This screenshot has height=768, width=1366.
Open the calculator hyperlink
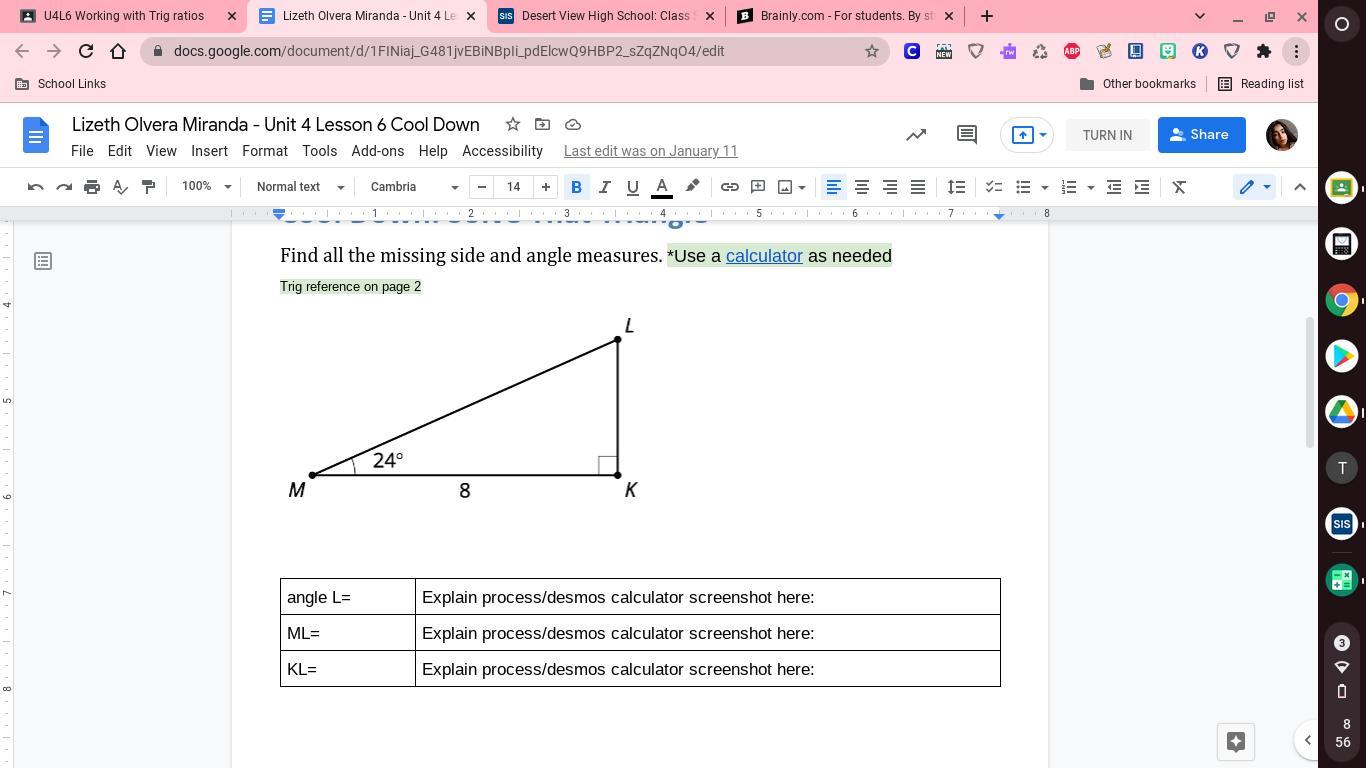coord(764,256)
